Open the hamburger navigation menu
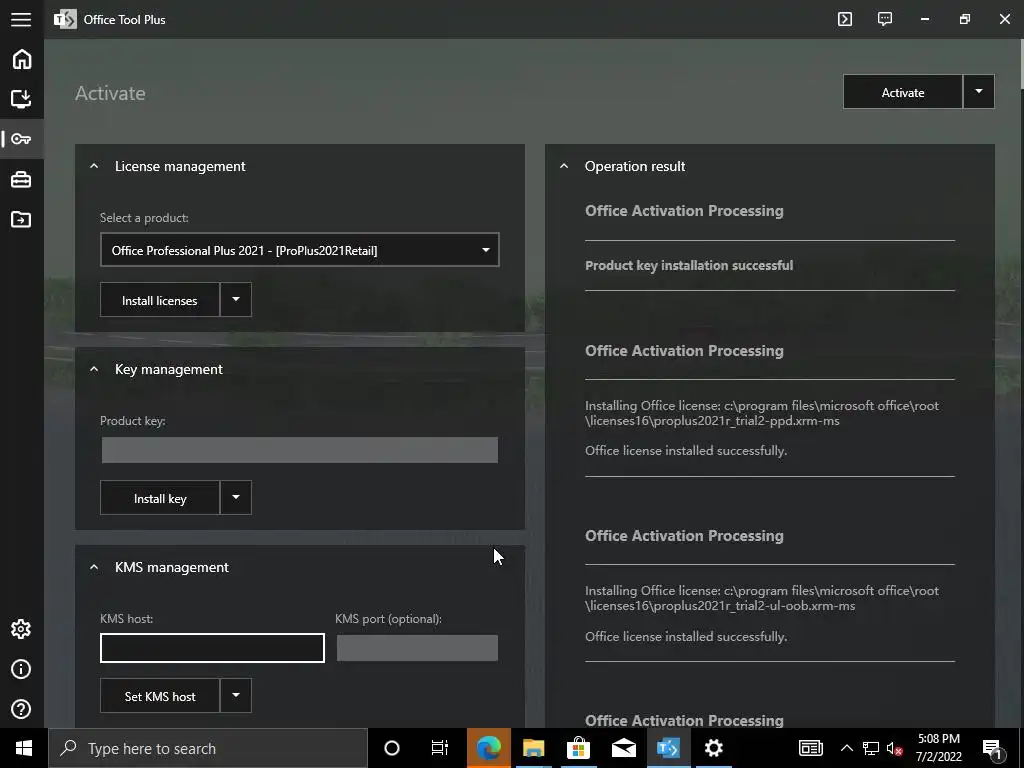Viewport: 1024px width, 768px height. (x=21, y=19)
